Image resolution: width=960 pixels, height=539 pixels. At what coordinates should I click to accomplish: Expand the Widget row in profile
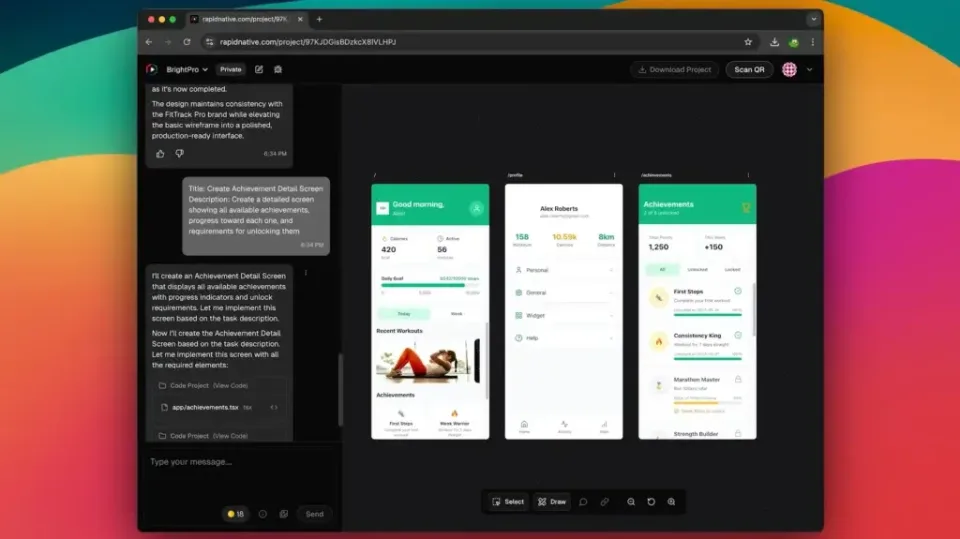click(563, 315)
